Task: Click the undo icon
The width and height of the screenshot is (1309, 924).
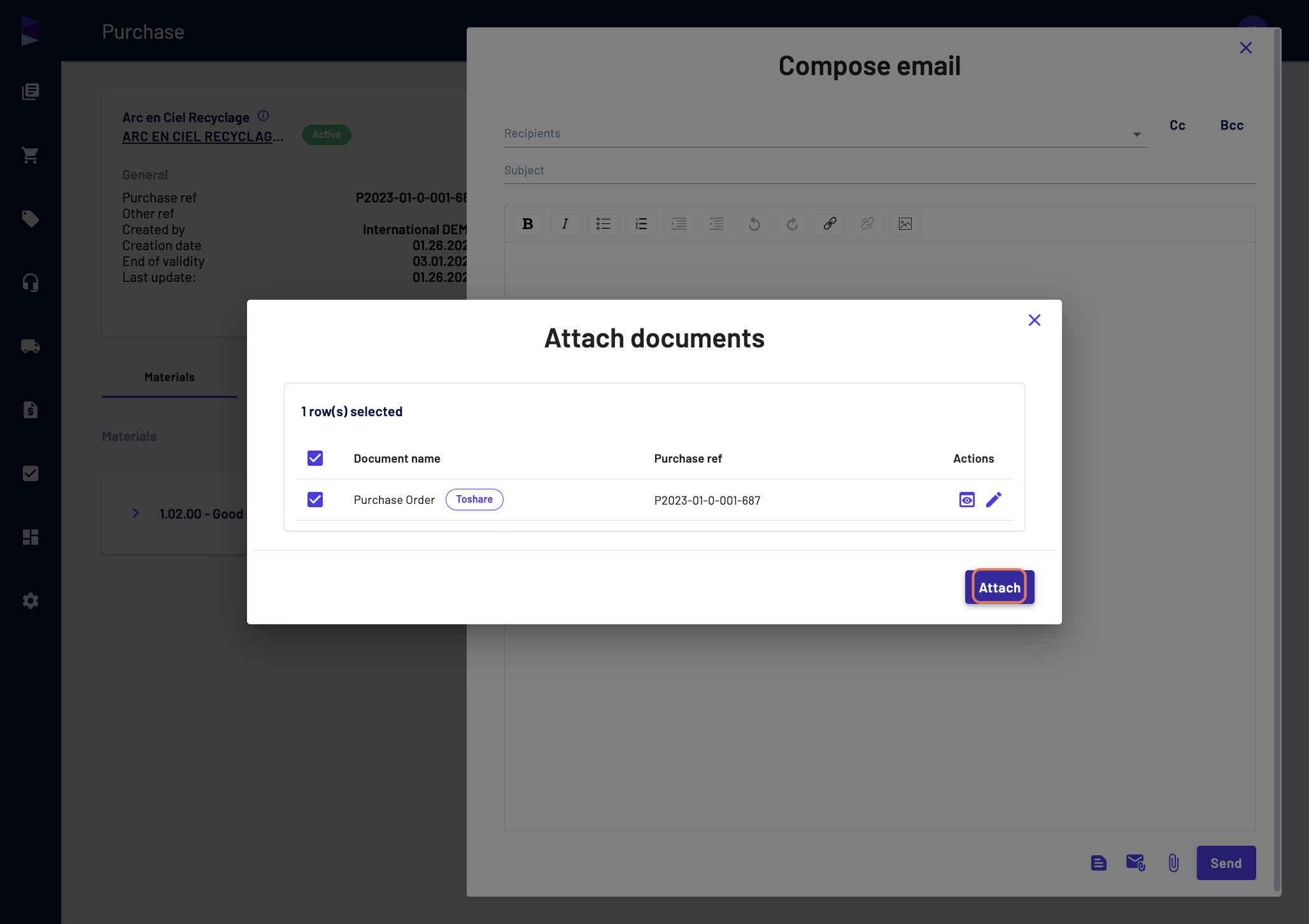Action: click(754, 224)
